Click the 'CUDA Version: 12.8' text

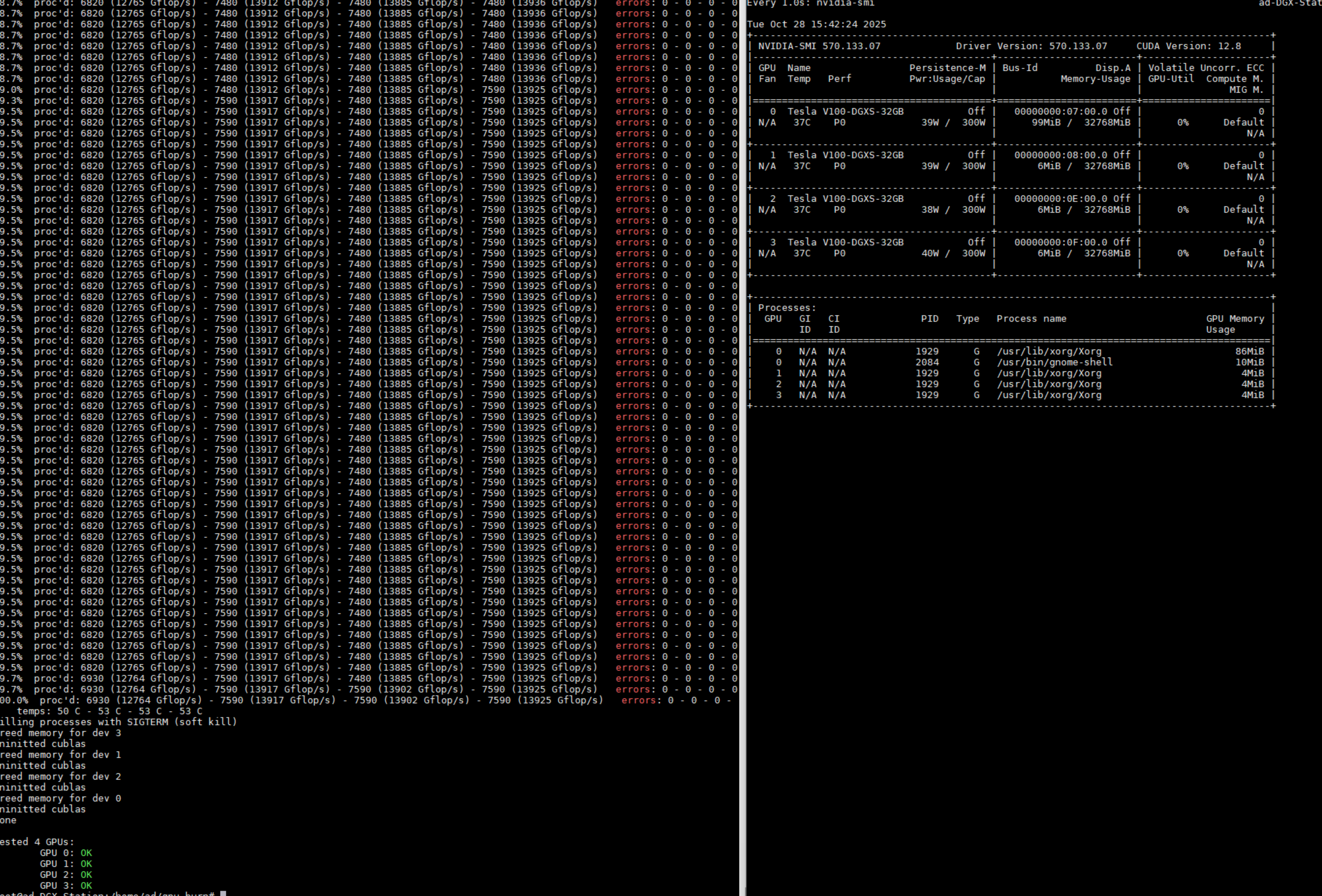tap(1188, 46)
